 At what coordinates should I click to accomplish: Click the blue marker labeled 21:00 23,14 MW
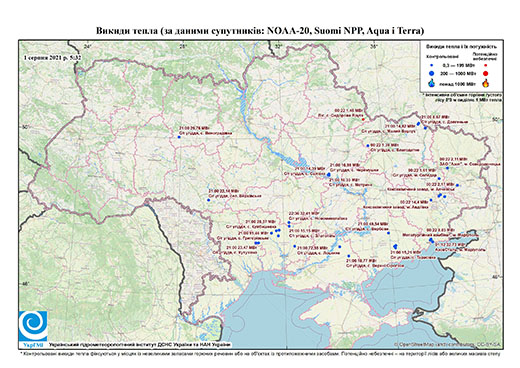(209, 200)
